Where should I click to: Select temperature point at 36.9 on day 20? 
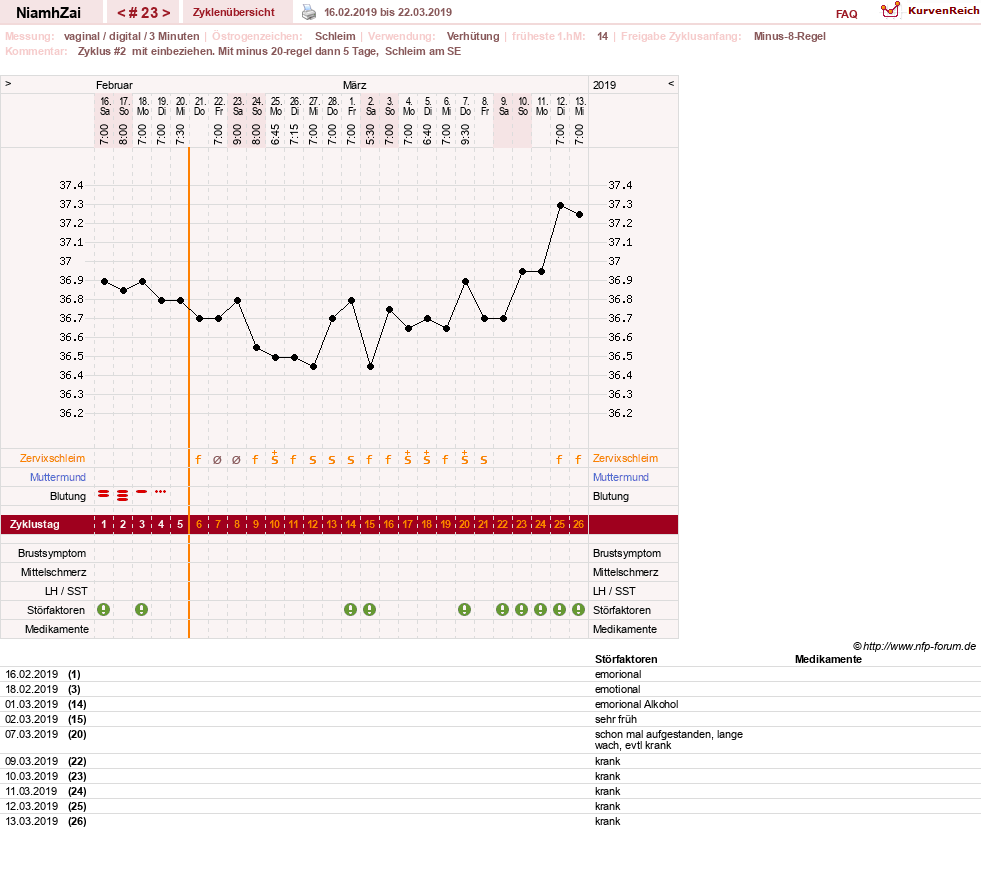[x=465, y=281]
